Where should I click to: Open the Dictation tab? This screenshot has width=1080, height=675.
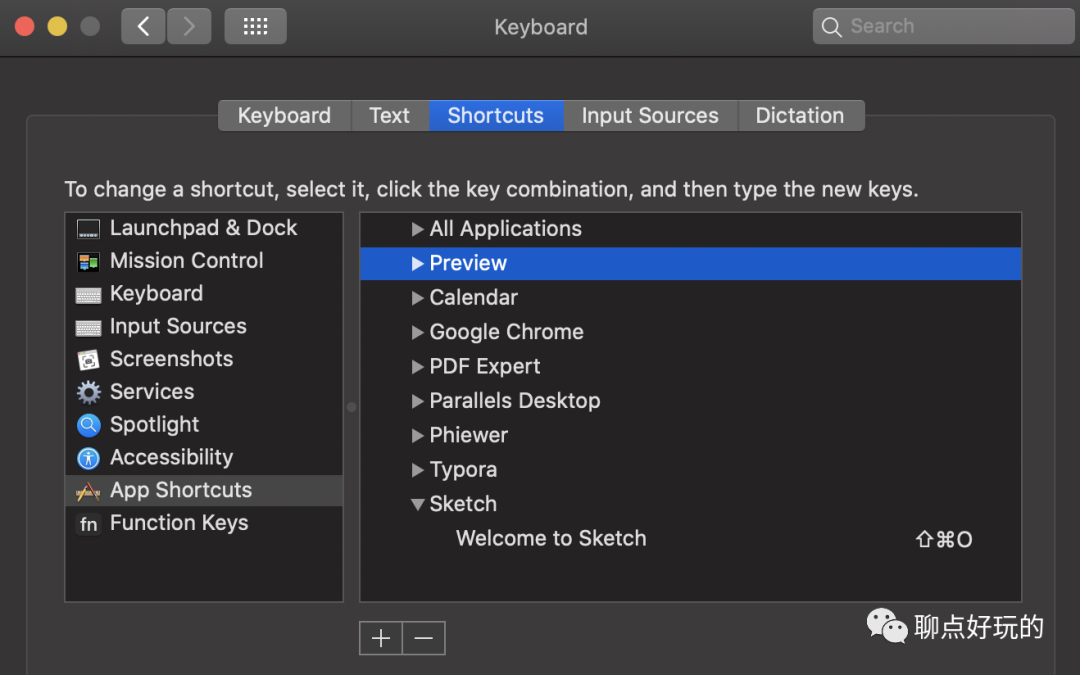pyautogui.click(x=800, y=116)
